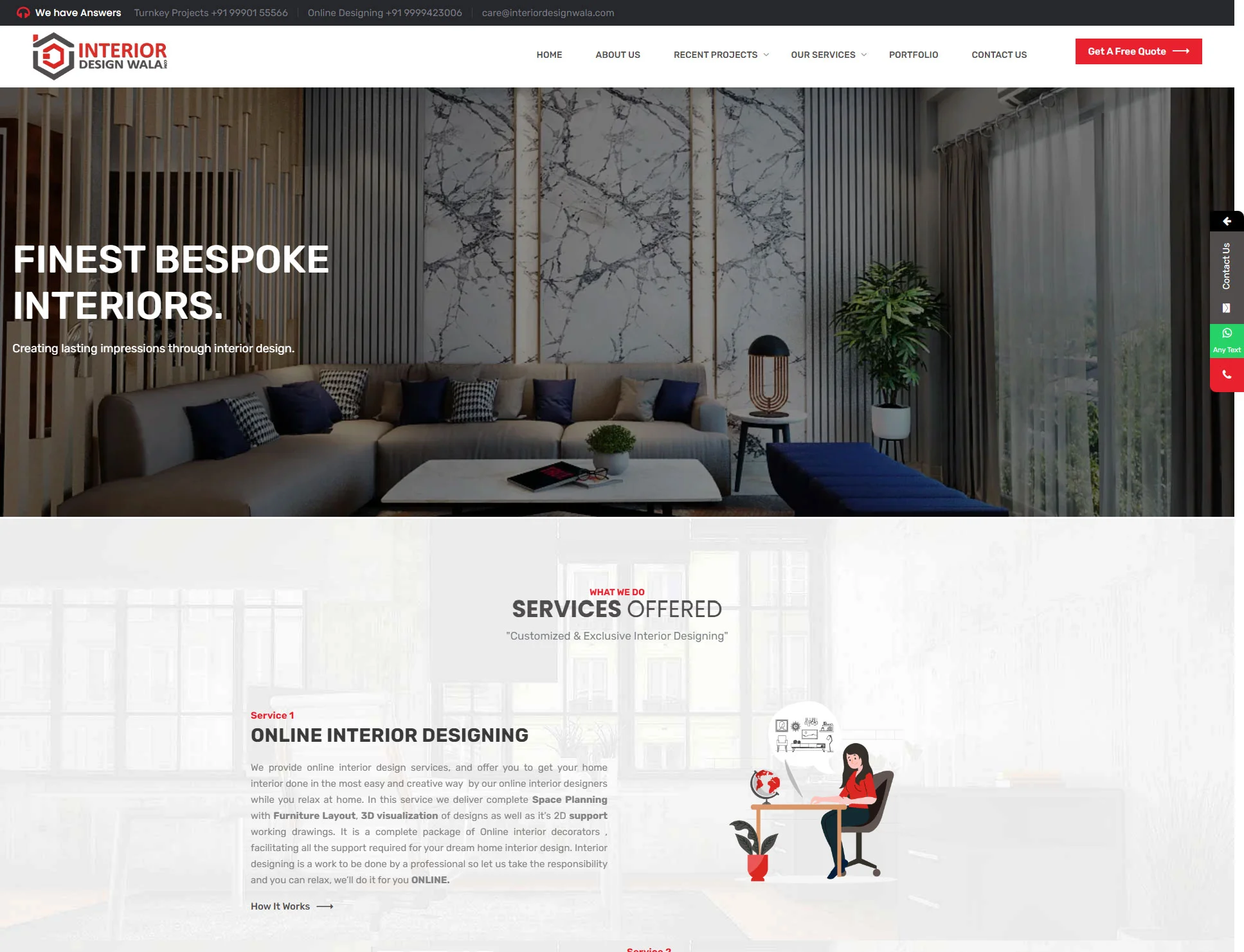Click the 'Contact Us' navigation link
The width and height of the screenshot is (1244, 952).
(x=999, y=55)
